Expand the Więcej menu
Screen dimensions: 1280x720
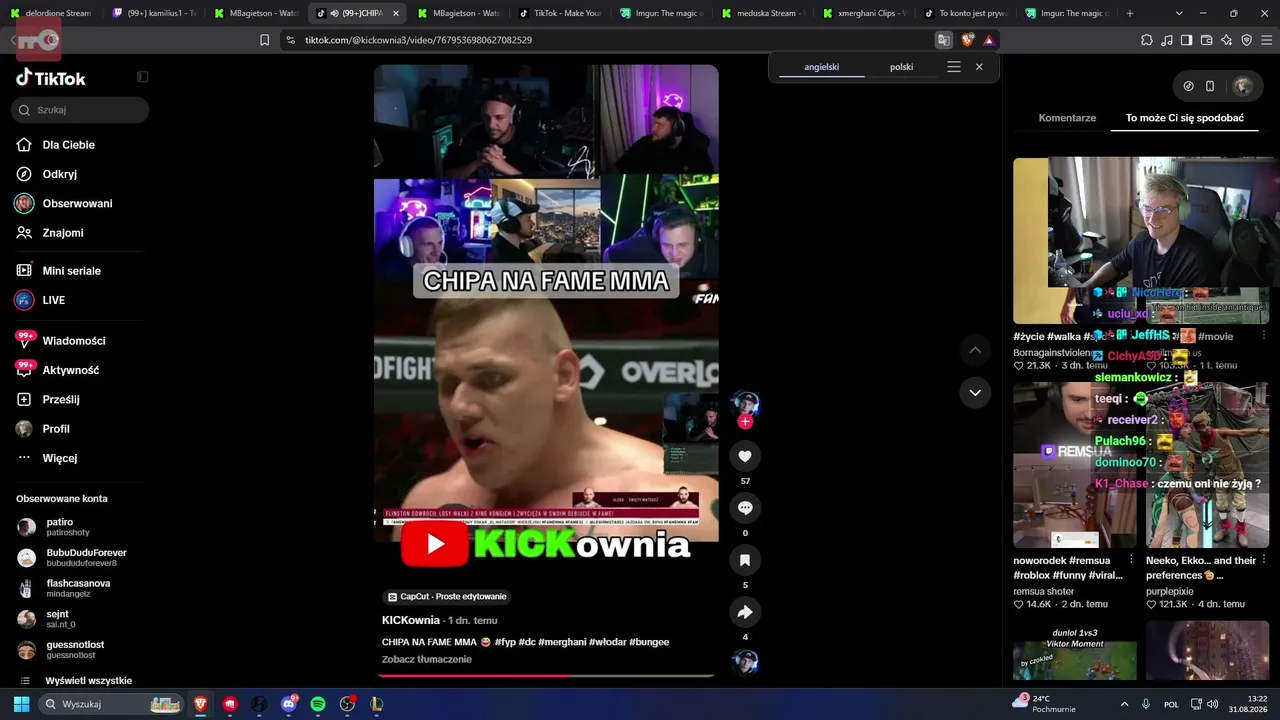click(59, 458)
